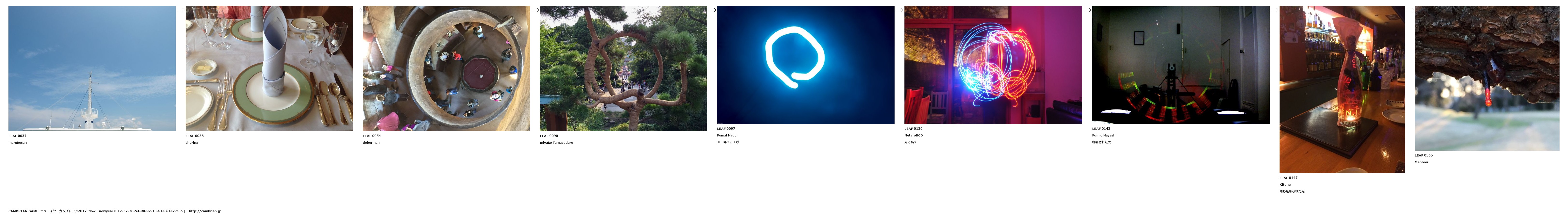The height and width of the screenshot is (217, 1568).
Task: Click the arrow between LEAF 0037 and 0038
Action: click(181, 10)
